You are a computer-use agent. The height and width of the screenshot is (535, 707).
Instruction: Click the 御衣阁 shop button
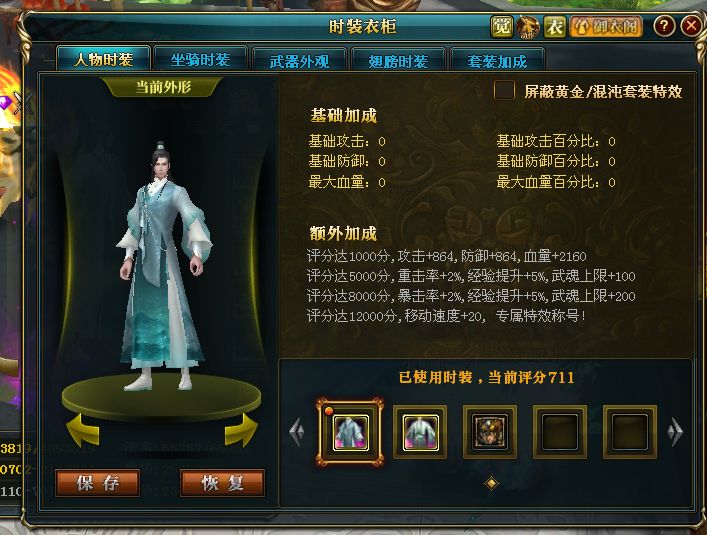click(x=606, y=27)
